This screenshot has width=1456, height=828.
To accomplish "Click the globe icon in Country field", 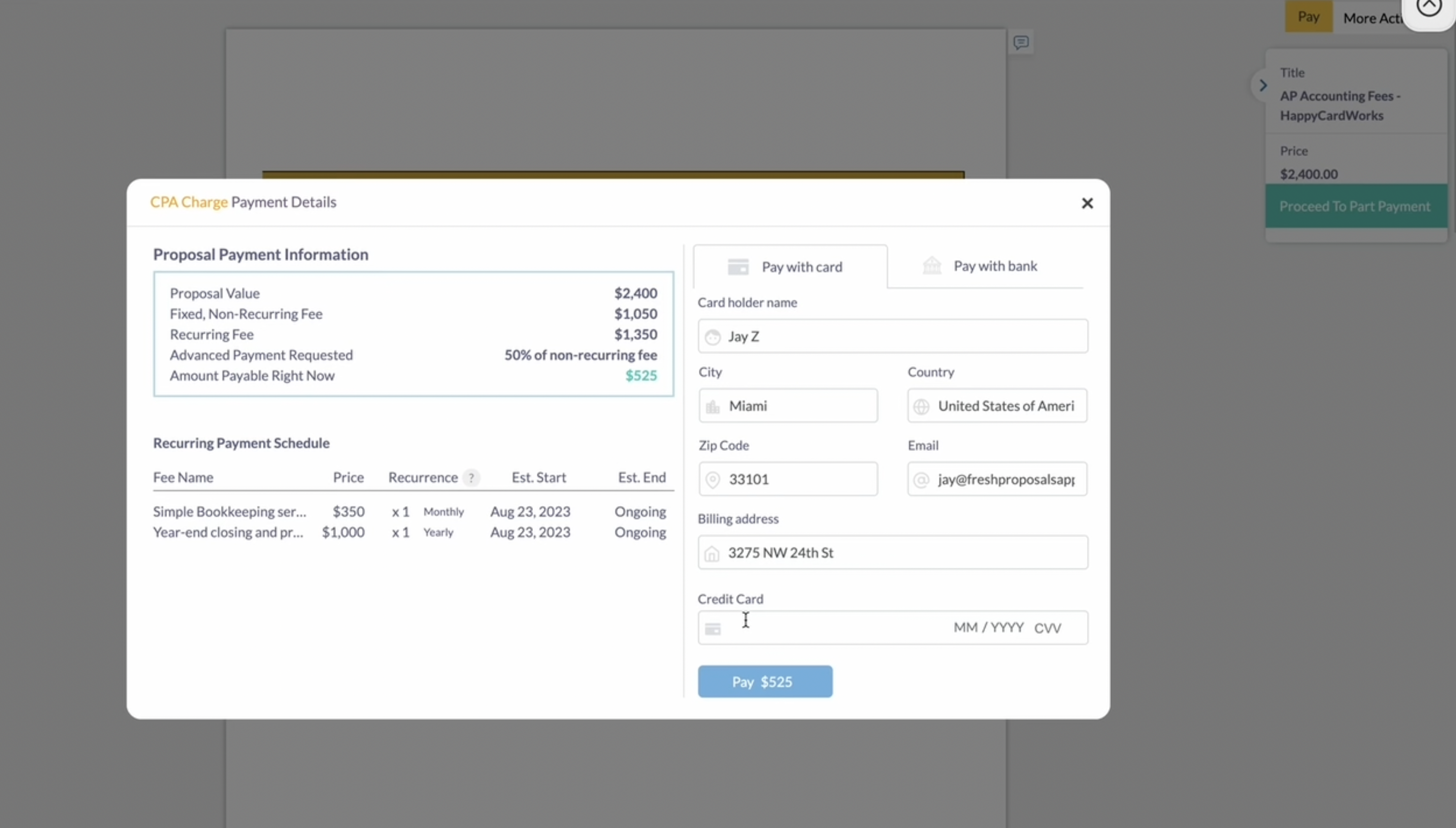I will 921,407.
